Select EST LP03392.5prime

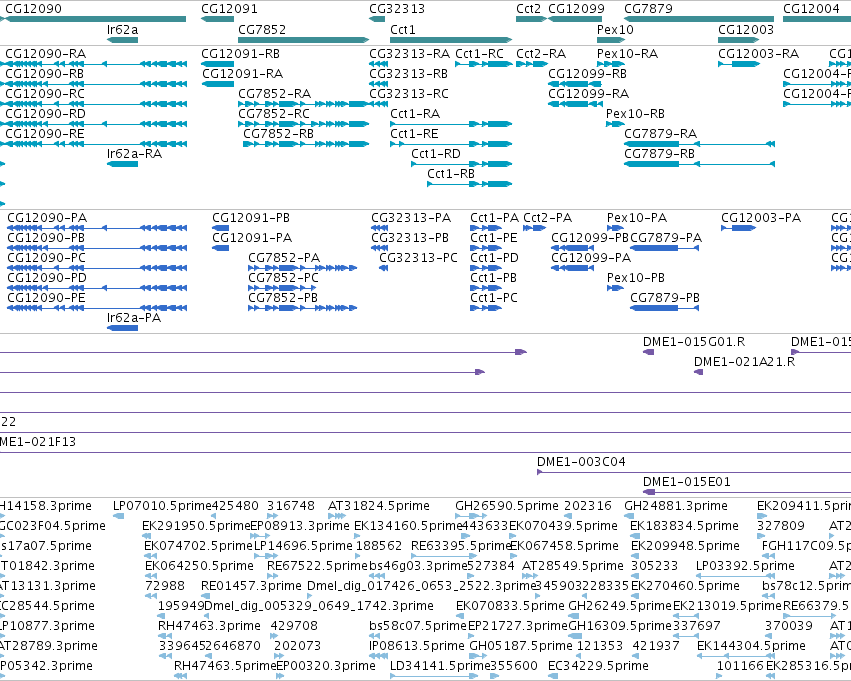click(x=745, y=566)
